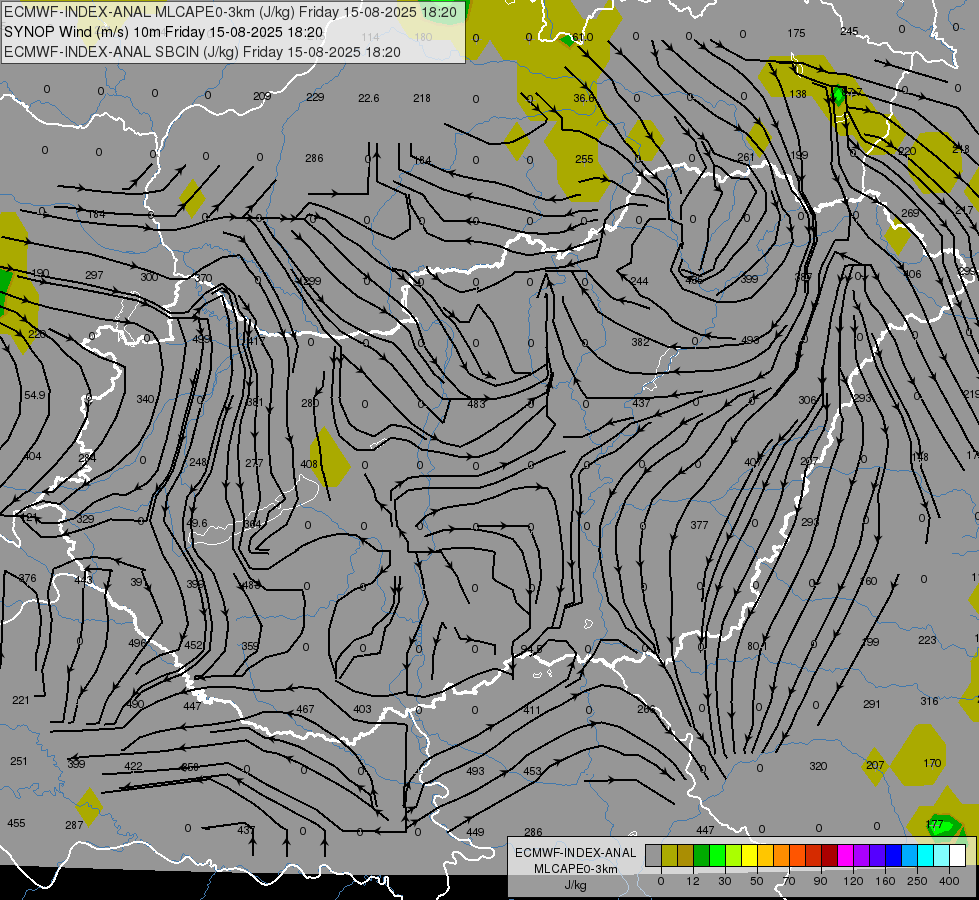Click legend tick label 250
This screenshot has width=979, height=900.
click(x=917, y=881)
